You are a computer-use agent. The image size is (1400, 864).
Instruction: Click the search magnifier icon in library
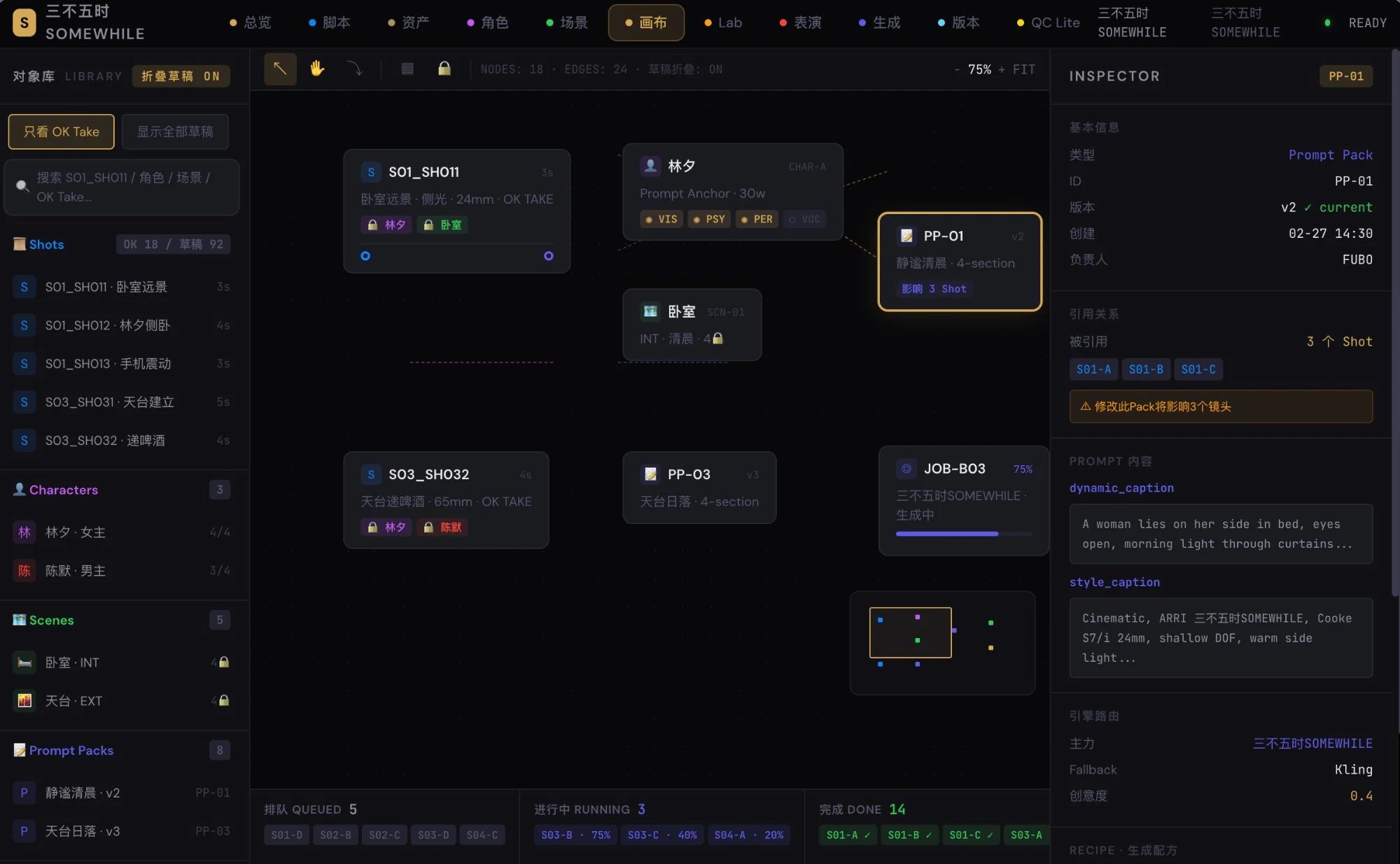click(x=22, y=186)
